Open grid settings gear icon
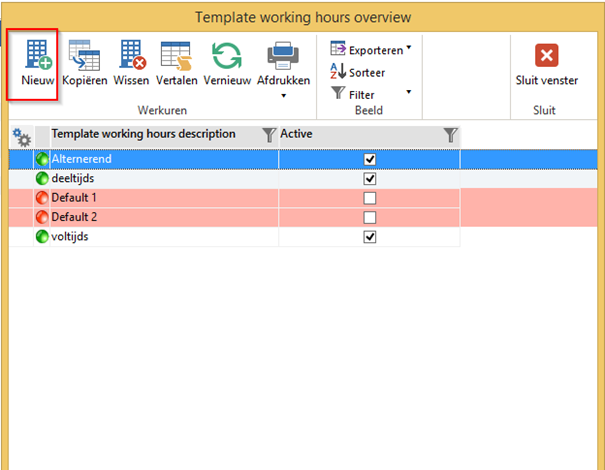 tap(21, 135)
